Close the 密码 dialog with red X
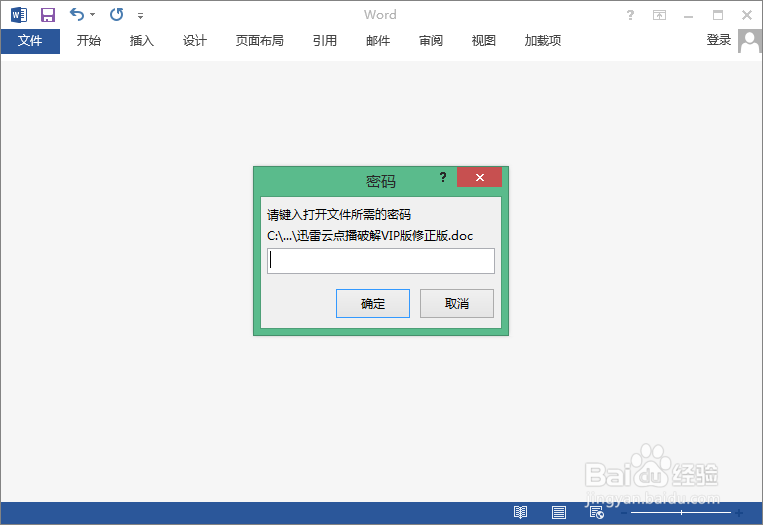This screenshot has width=763, height=525. [479, 177]
